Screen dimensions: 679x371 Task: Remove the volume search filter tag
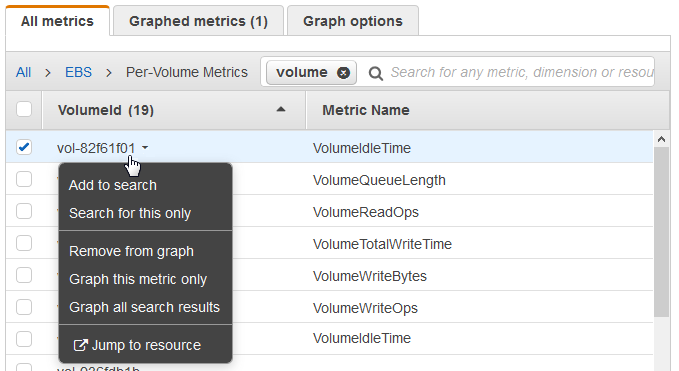click(343, 73)
